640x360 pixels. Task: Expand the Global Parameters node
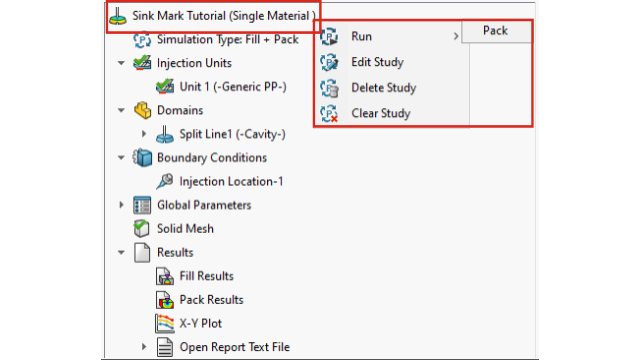coord(121,205)
